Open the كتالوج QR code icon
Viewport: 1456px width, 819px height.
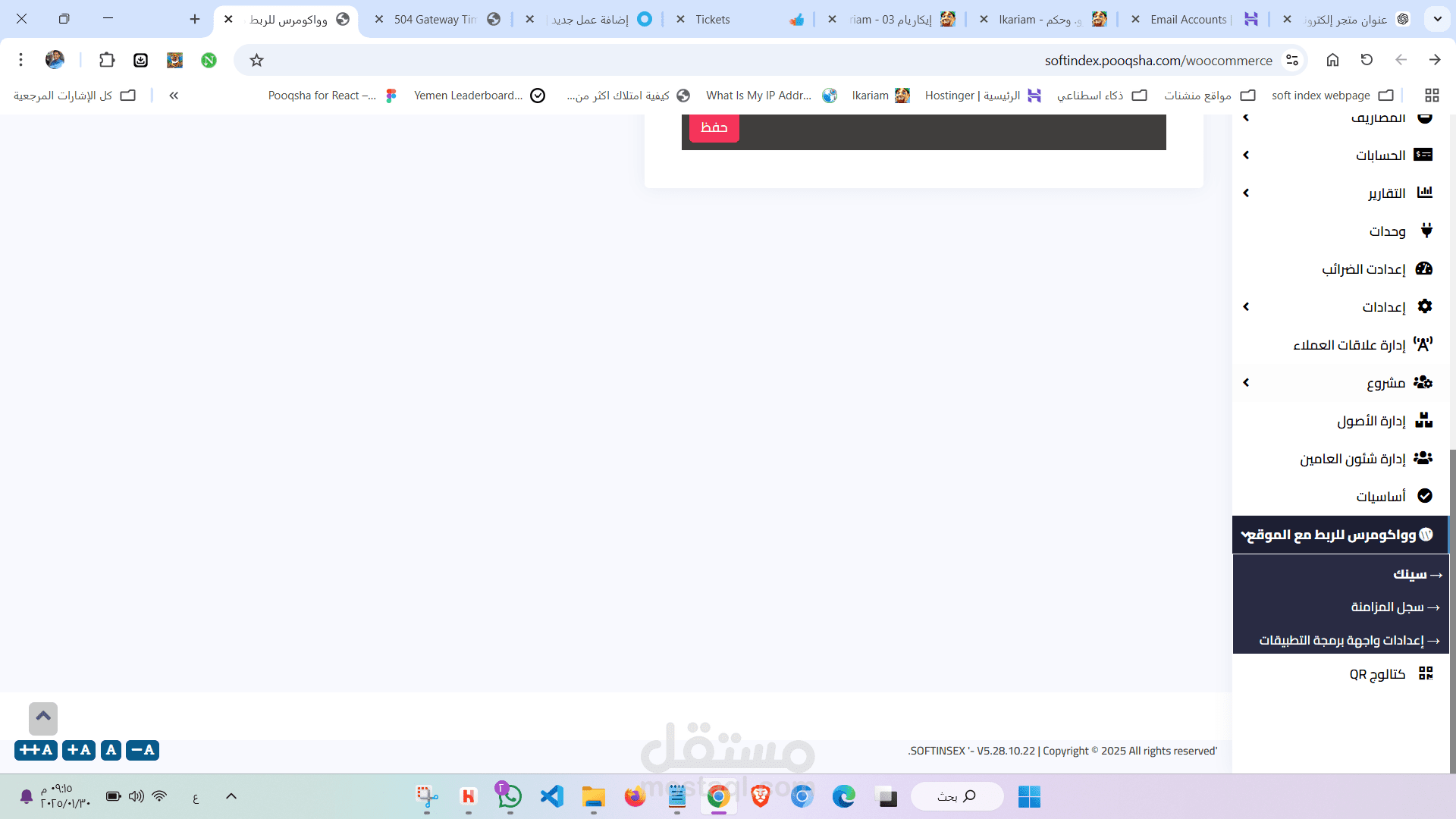pyautogui.click(x=1425, y=673)
